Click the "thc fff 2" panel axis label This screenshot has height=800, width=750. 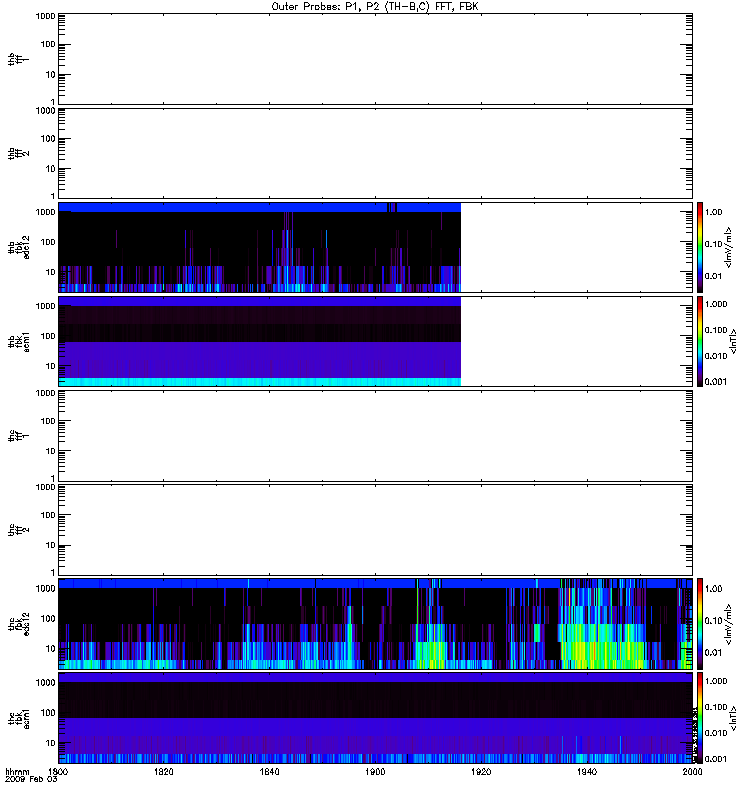(x=18, y=530)
